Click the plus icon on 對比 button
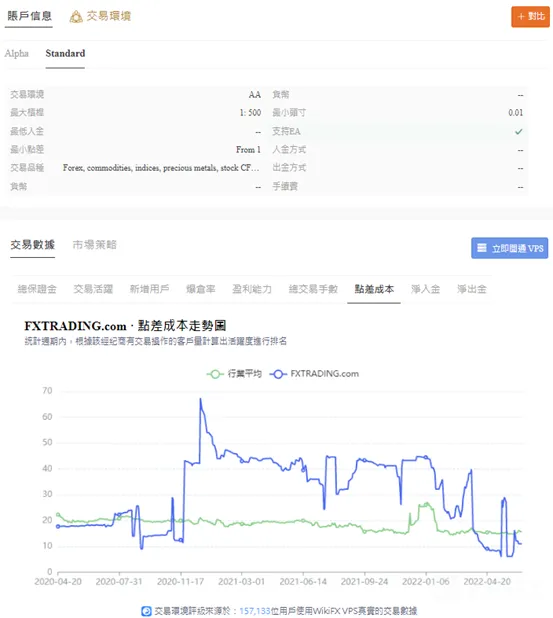 [x=521, y=17]
